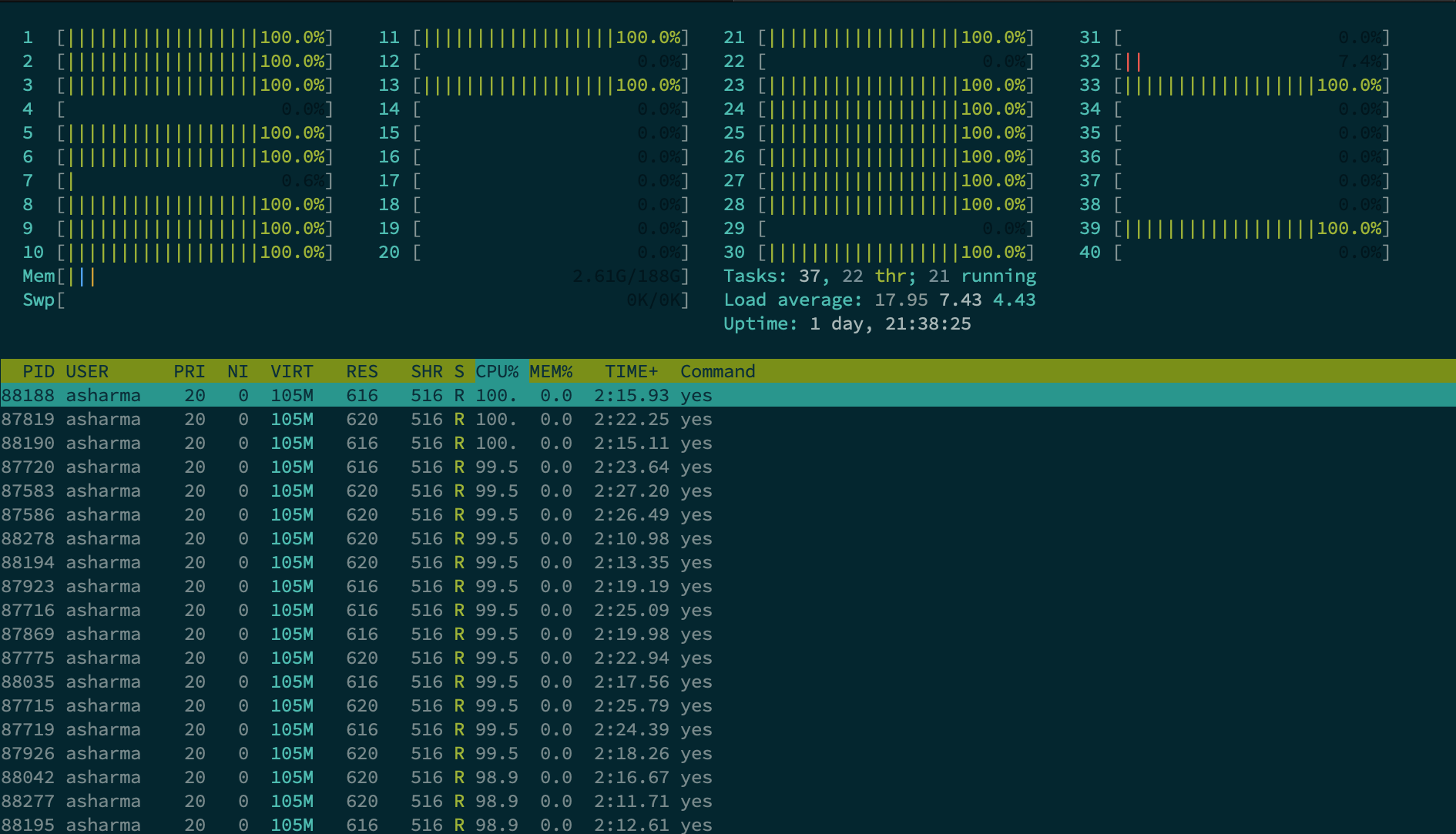Viewport: 1456px width, 834px height.
Task: Click the CPU 1 usage meter
Action: [x=178, y=37]
